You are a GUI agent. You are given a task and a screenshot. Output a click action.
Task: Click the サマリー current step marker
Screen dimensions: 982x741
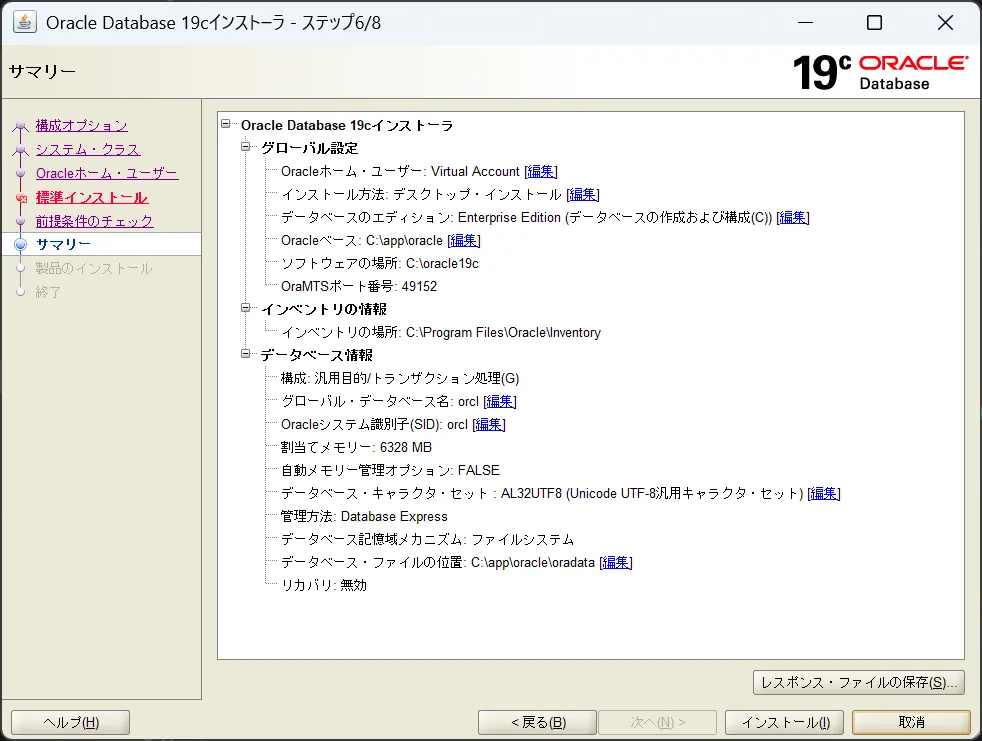click(21, 244)
